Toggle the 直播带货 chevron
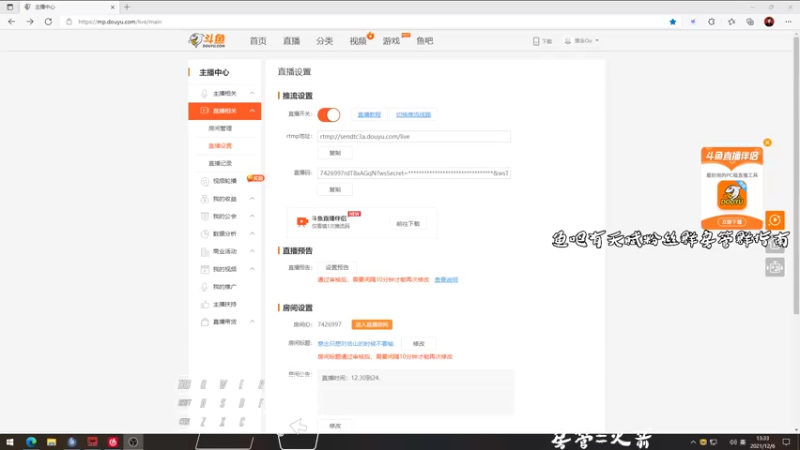800x450 pixels. tap(252, 322)
